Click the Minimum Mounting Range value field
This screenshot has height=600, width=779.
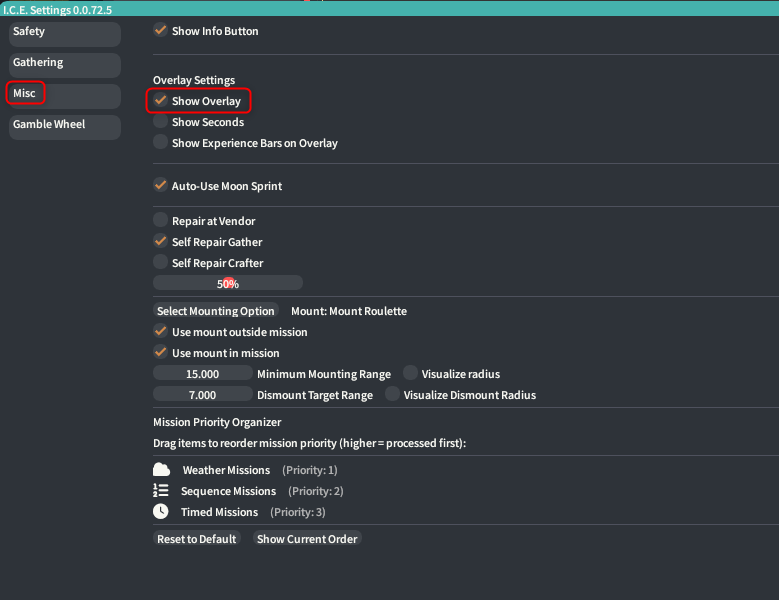[x=203, y=374]
